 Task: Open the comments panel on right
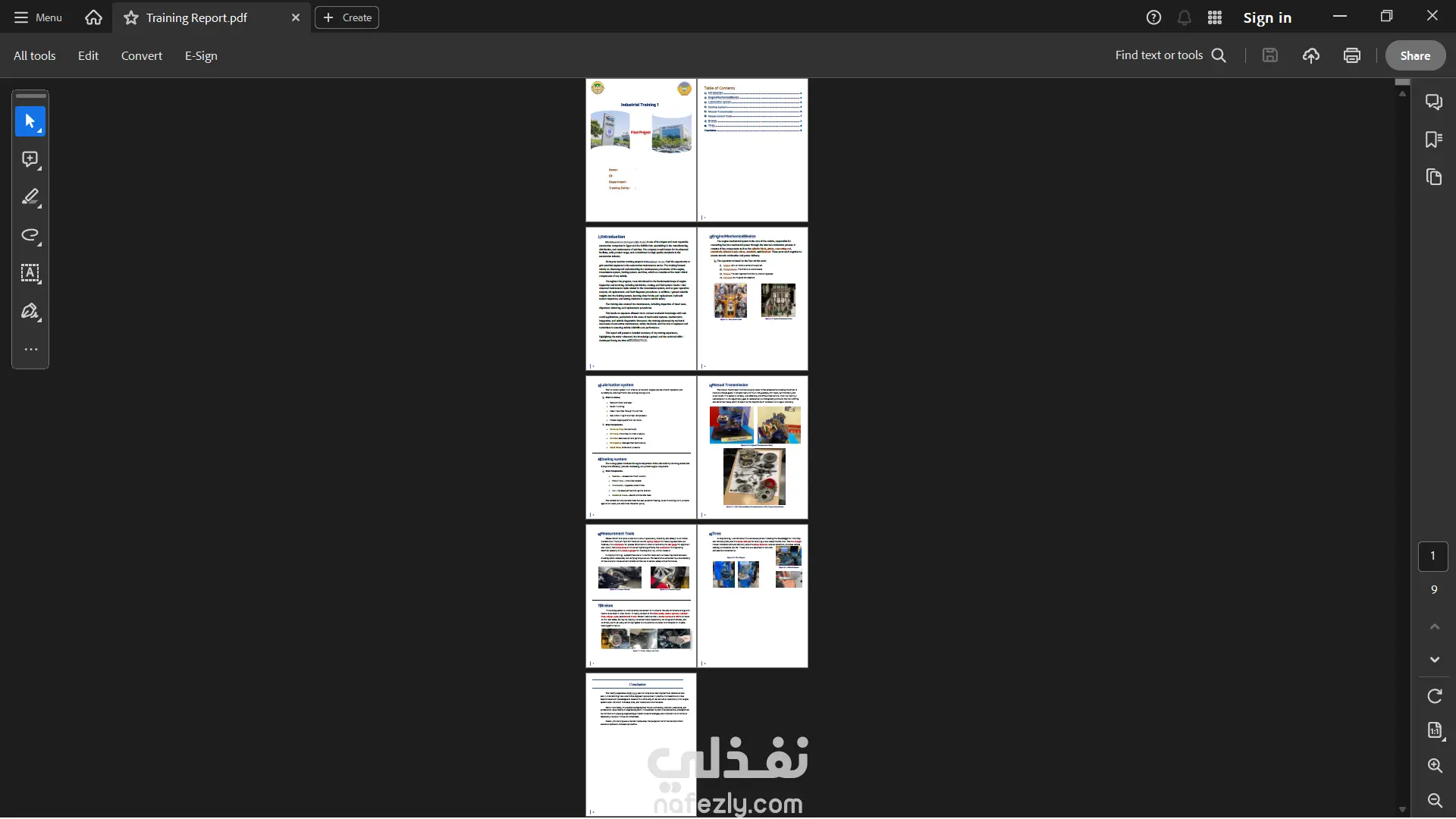pos(1433,102)
